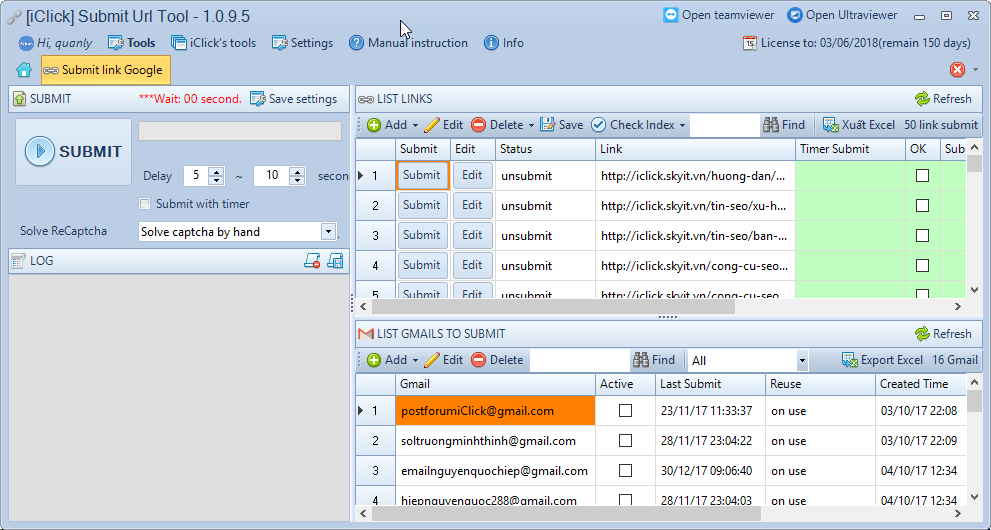991x530 pixels.
Task: Open the All filter dropdown in Gmail list
Action: [x=802, y=361]
